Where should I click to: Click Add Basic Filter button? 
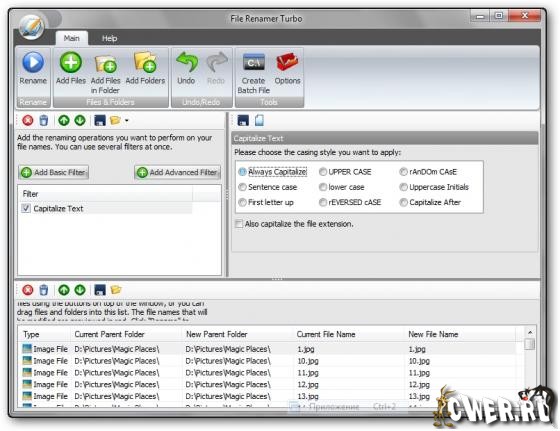(54, 172)
